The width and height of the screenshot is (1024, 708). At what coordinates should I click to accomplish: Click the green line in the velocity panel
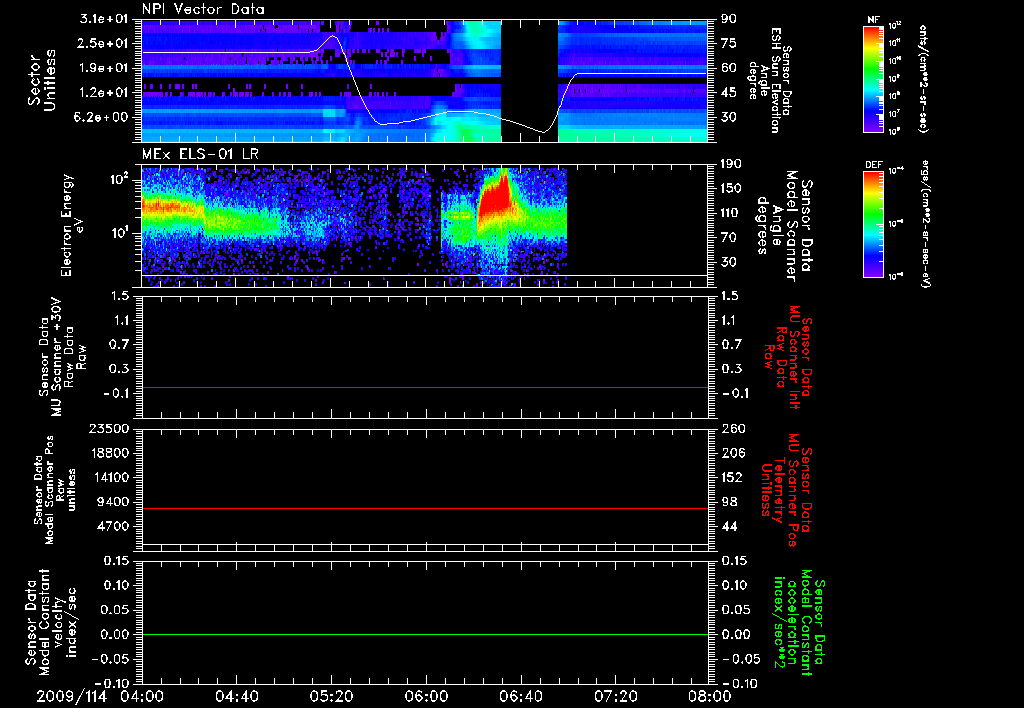(x=424, y=634)
